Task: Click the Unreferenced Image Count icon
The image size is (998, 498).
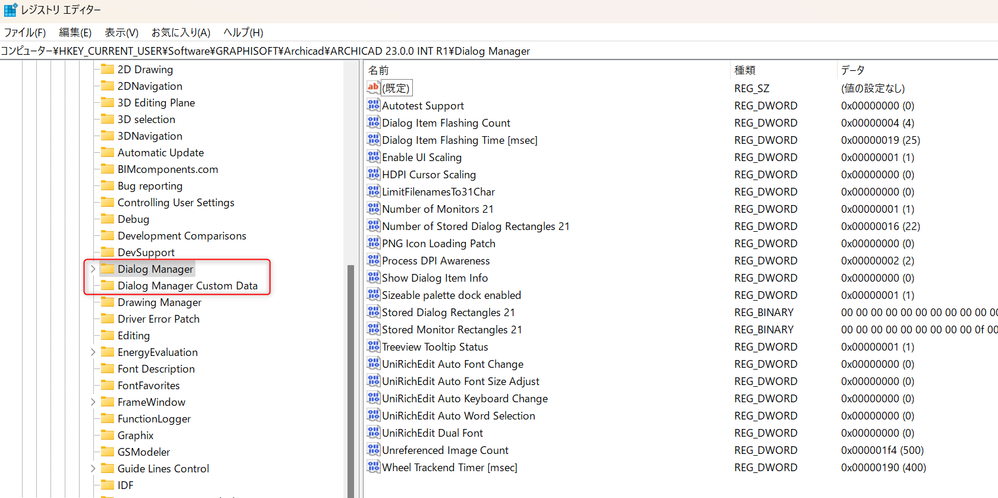Action: tap(374, 450)
